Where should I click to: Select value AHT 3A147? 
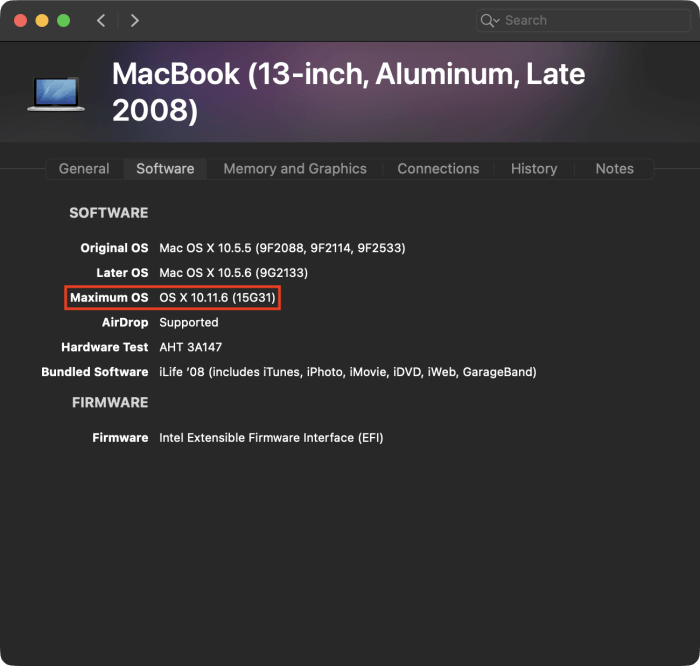(191, 347)
